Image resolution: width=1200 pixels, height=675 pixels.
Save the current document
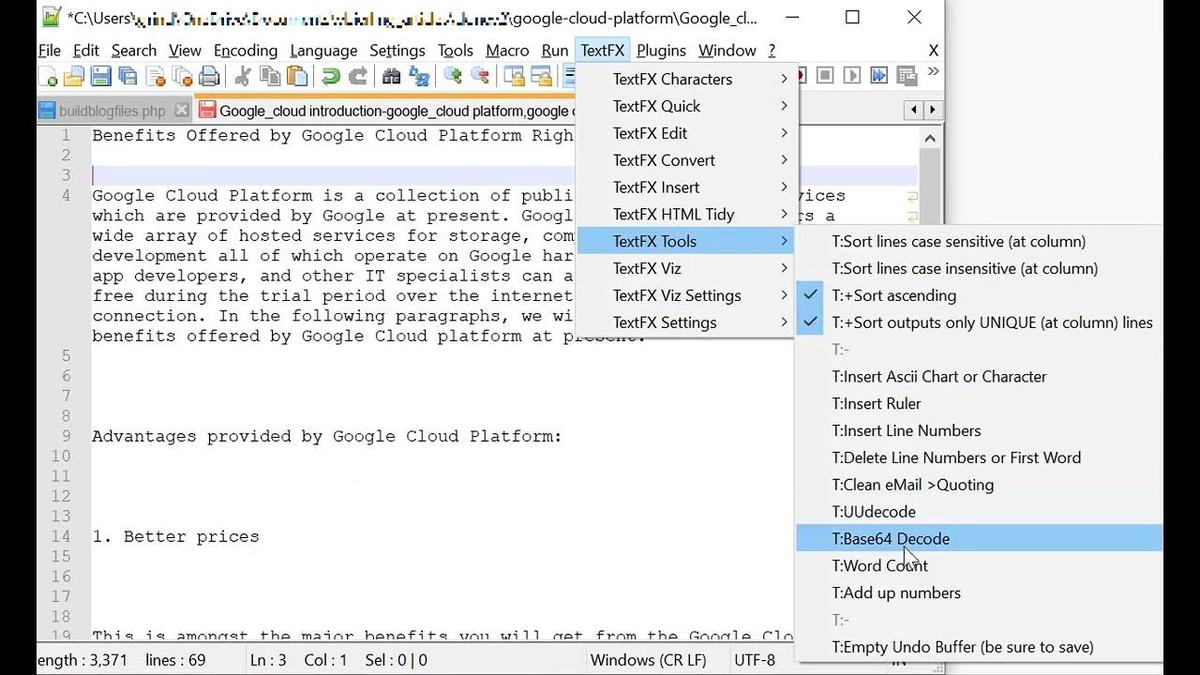[x=103, y=76]
